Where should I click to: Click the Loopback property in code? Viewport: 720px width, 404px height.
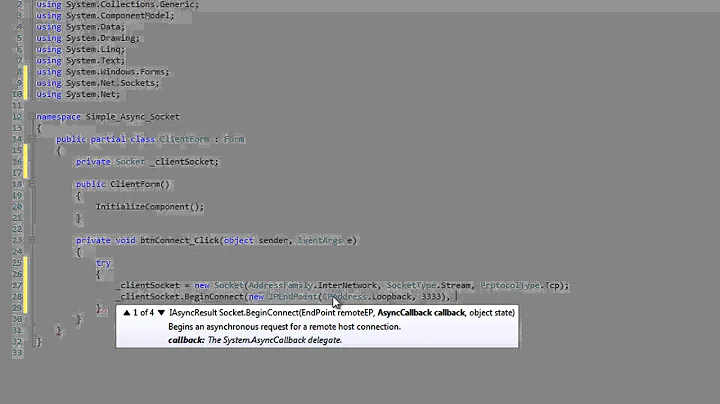pos(392,297)
